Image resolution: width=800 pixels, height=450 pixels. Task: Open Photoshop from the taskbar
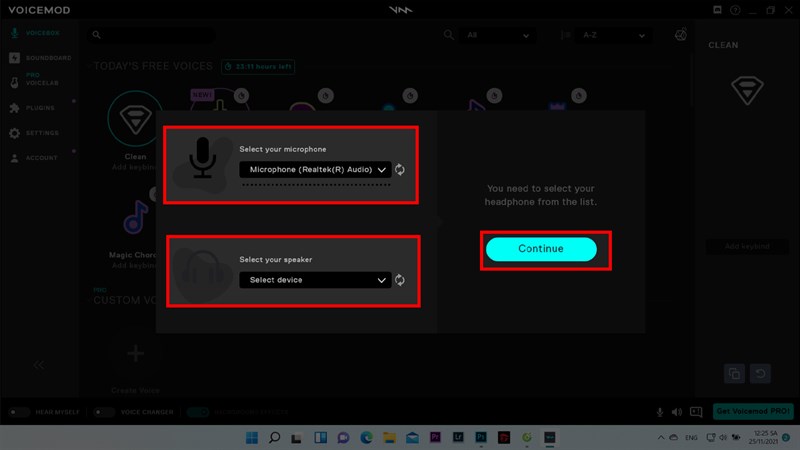tap(481, 437)
